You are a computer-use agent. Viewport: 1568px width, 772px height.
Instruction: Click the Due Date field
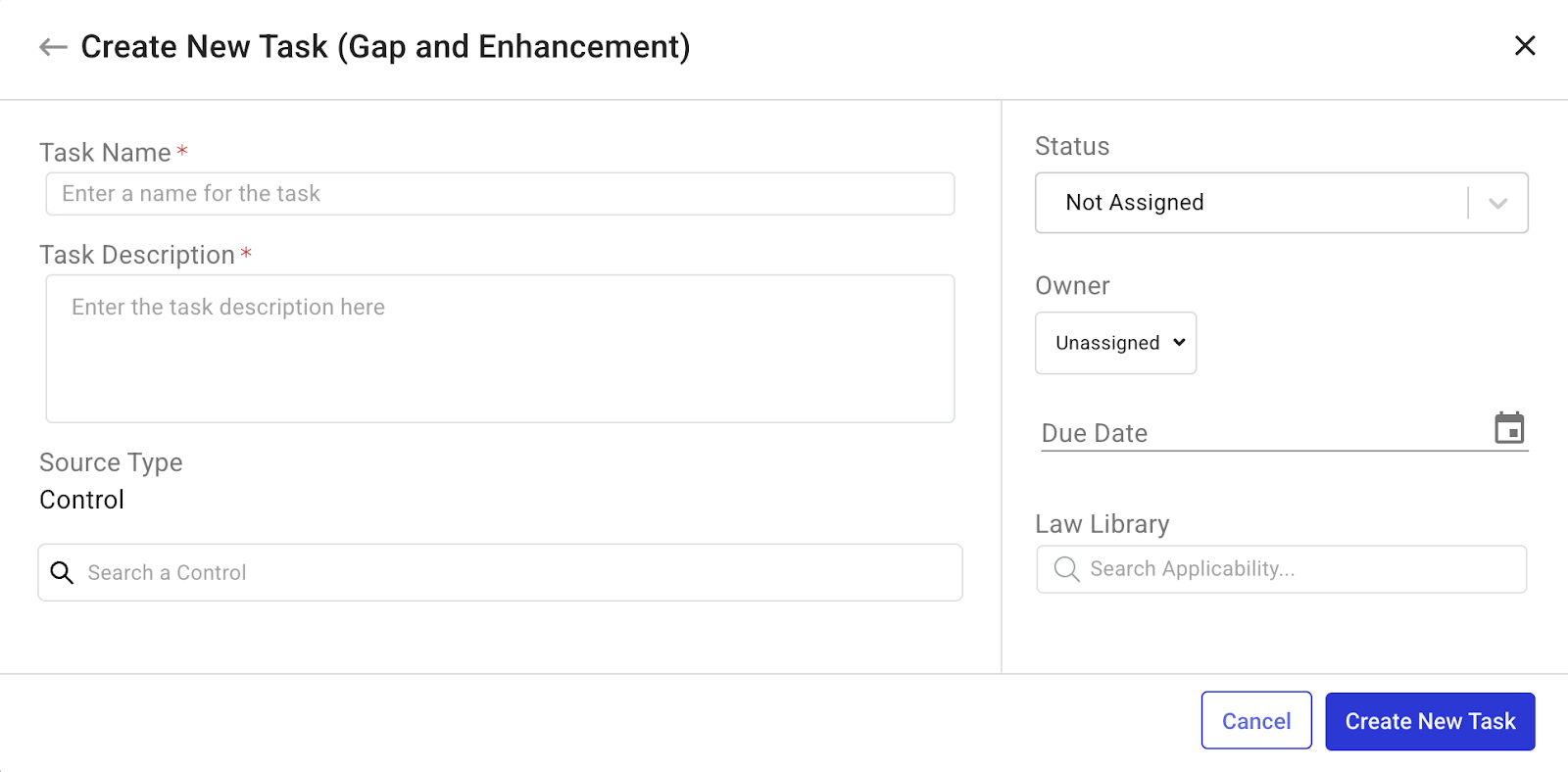pyautogui.click(x=1254, y=433)
